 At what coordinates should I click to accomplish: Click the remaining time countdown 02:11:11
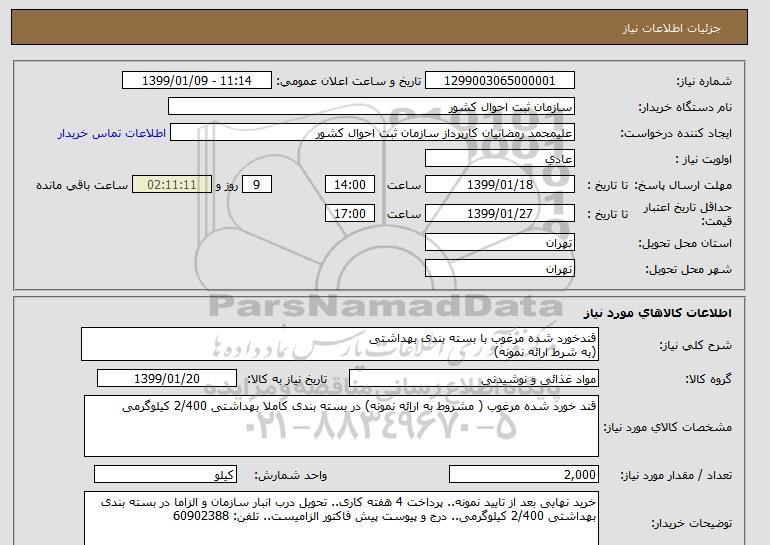[x=172, y=185]
